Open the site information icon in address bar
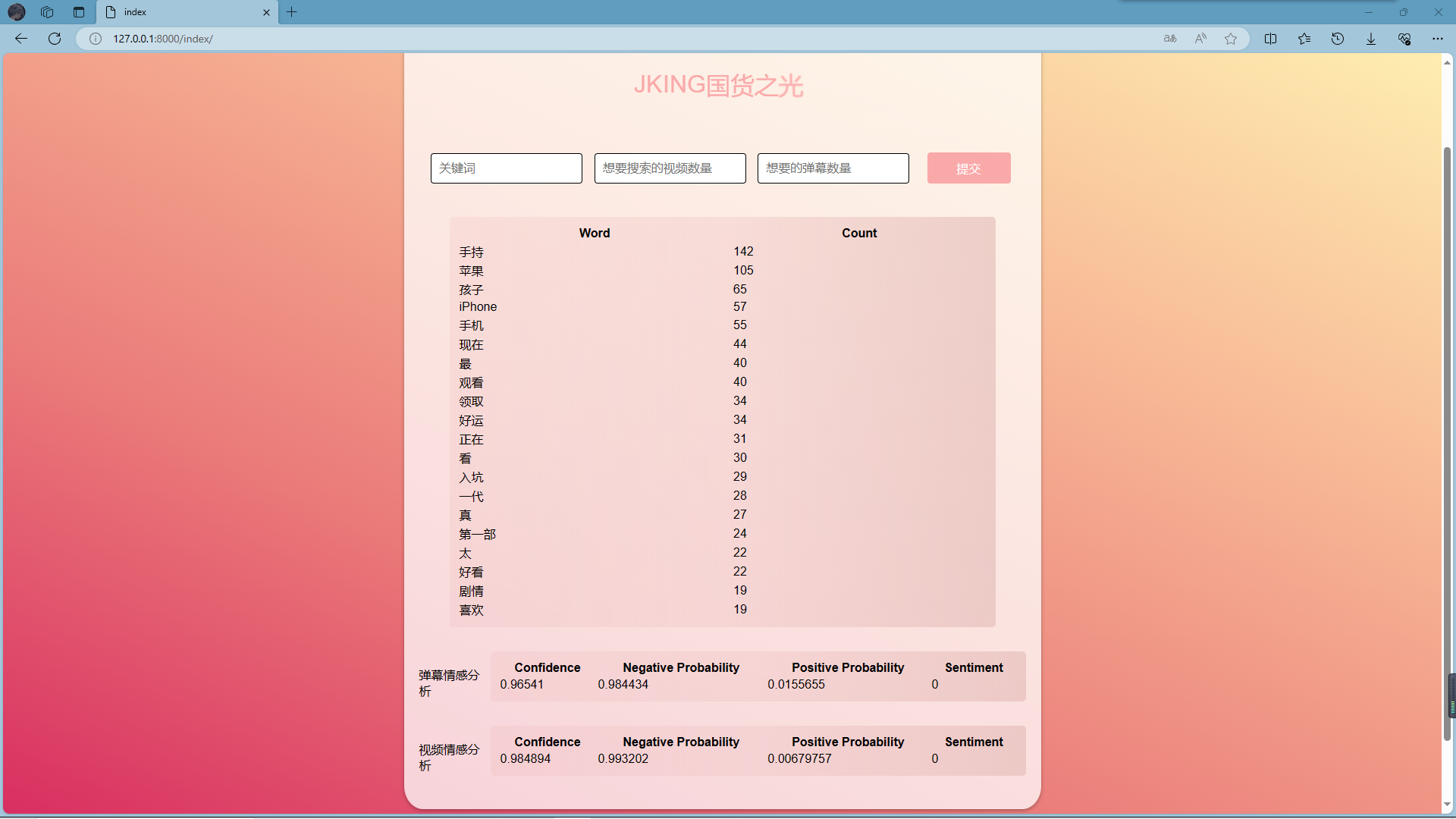1456x819 pixels. [96, 39]
